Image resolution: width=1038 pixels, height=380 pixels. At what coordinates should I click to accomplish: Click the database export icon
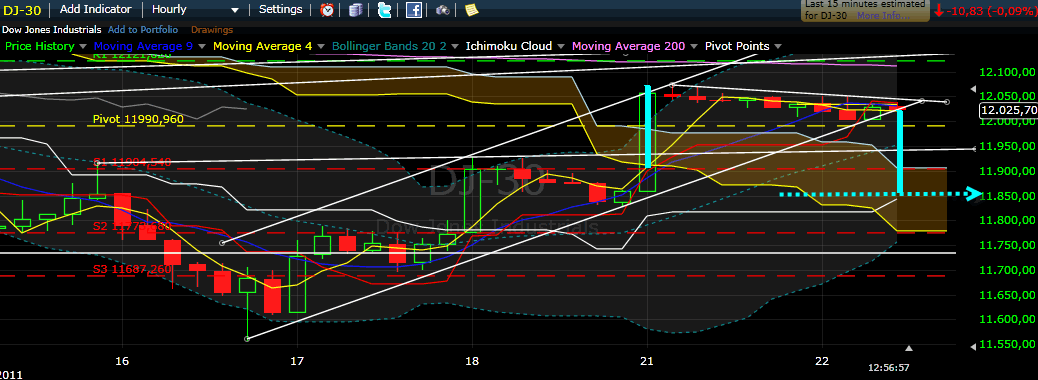[356, 10]
